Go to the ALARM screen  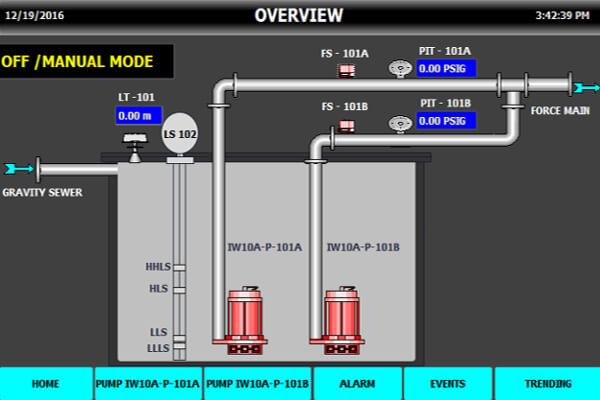click(x=357, y=384)
